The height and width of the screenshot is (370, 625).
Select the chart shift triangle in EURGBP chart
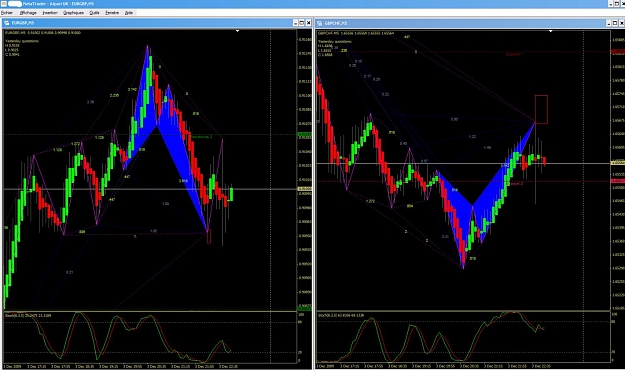pyautogui.click(x=237, y=31)
